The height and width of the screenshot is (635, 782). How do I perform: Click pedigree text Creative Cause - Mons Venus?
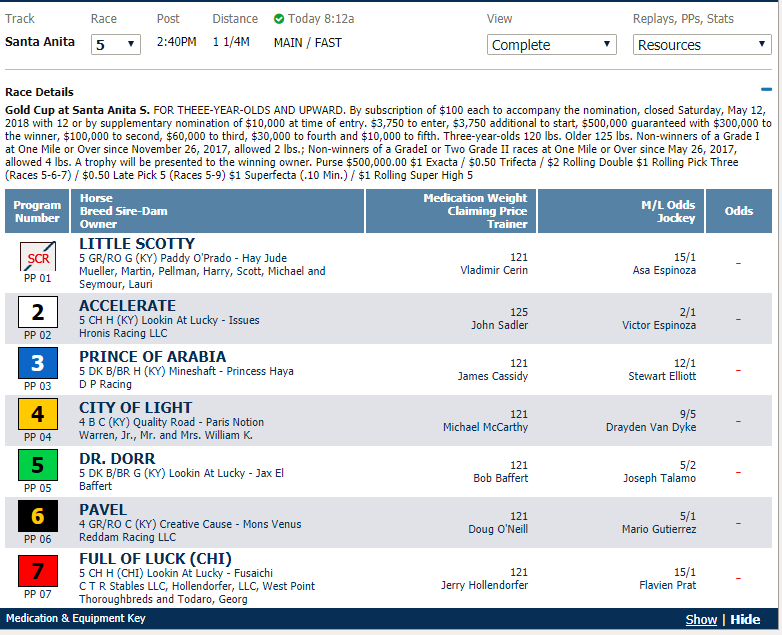[x=230, y=524]
